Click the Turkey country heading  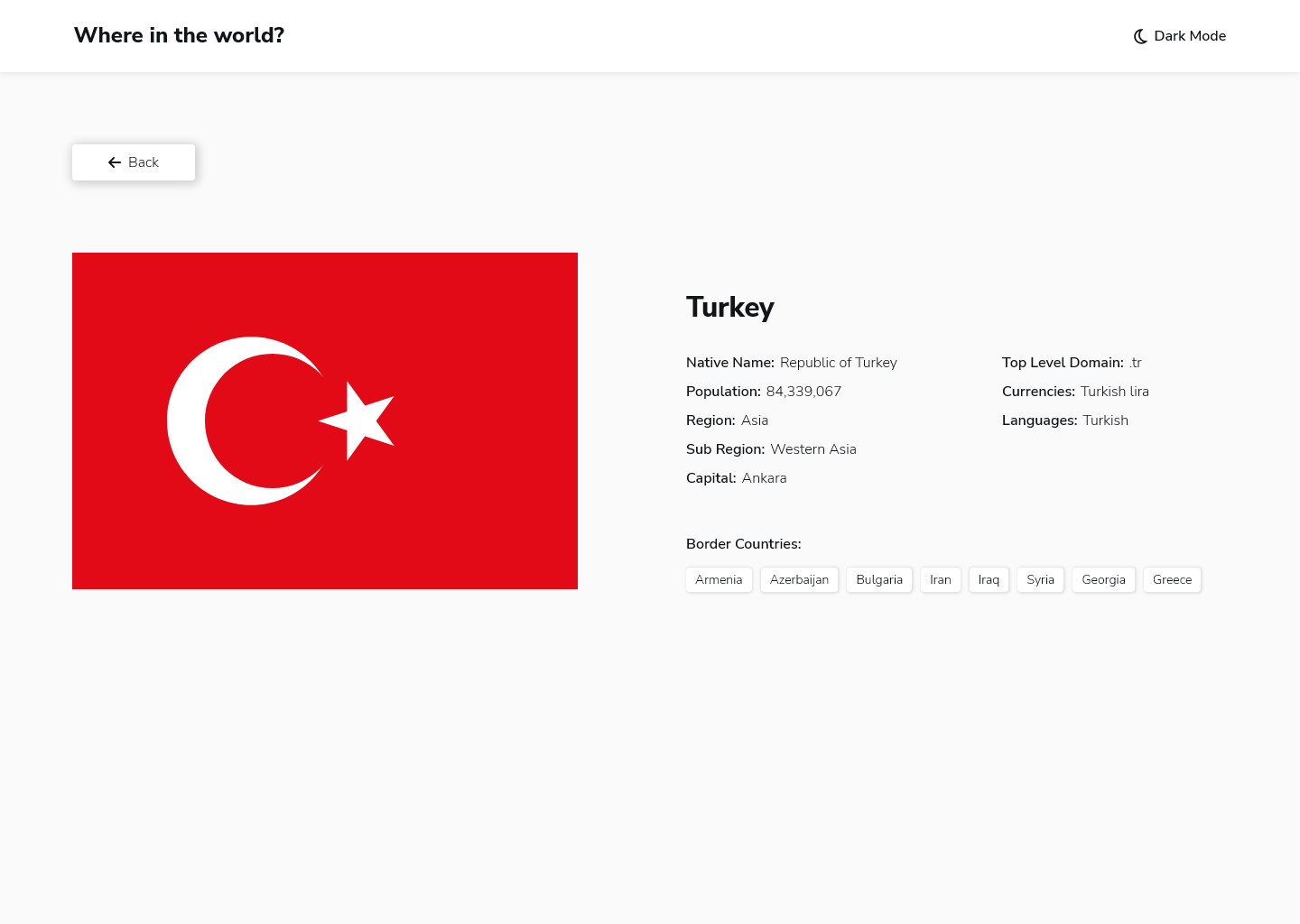coord(729,307)
